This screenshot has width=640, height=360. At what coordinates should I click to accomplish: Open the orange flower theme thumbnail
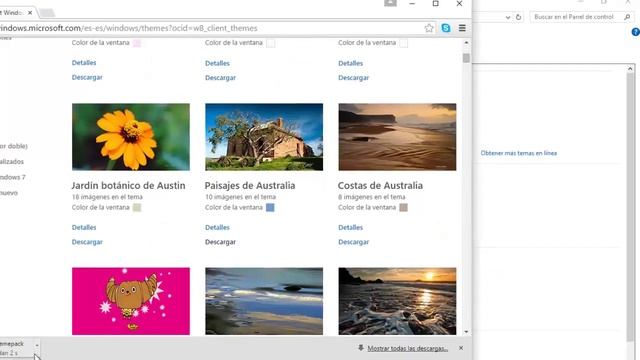coord(131,137)
